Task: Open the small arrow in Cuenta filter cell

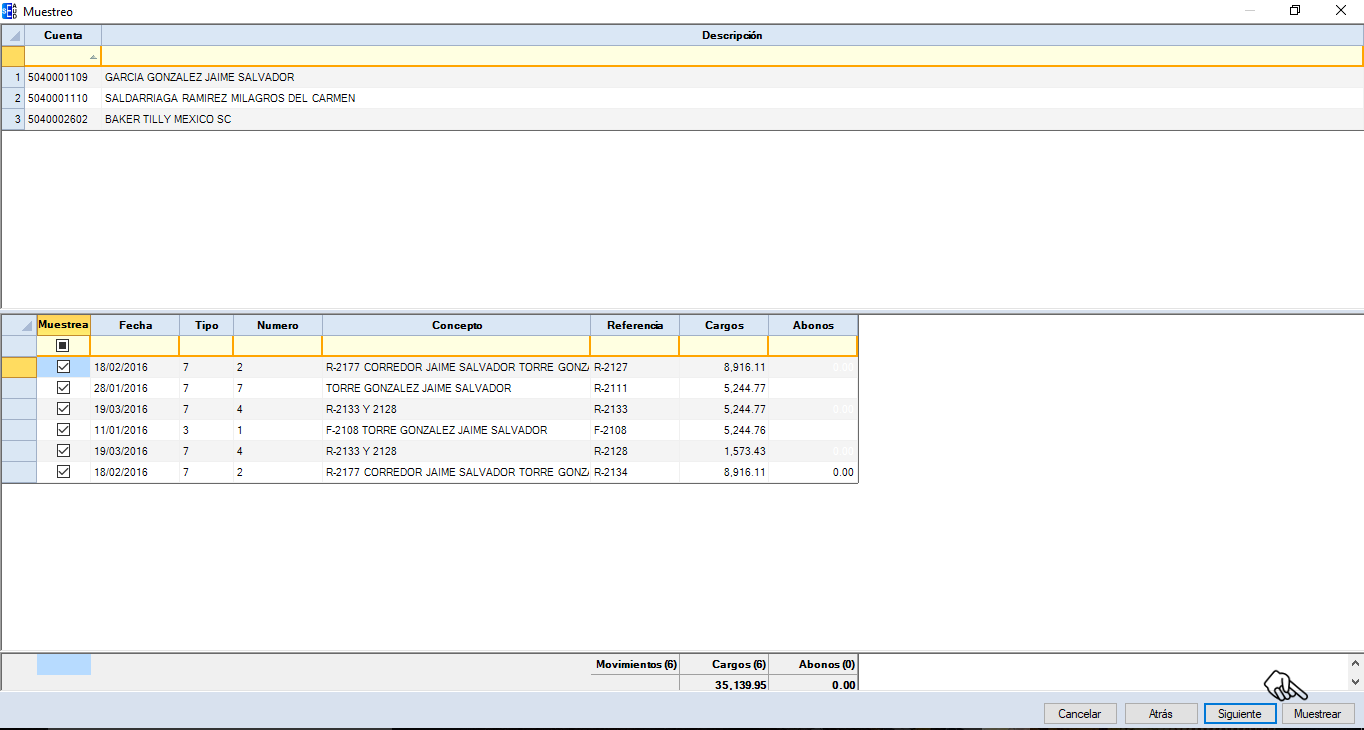Action: [x=93, y=57]
